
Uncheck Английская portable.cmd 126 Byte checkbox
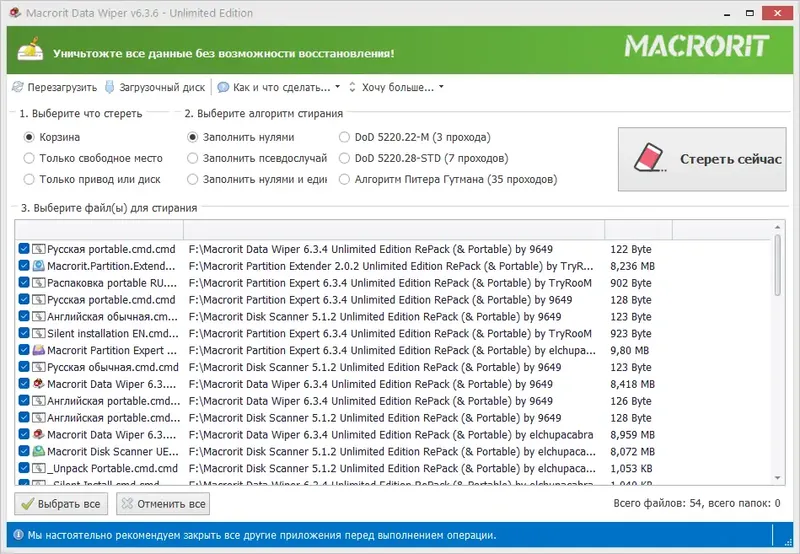coord(23,400)
